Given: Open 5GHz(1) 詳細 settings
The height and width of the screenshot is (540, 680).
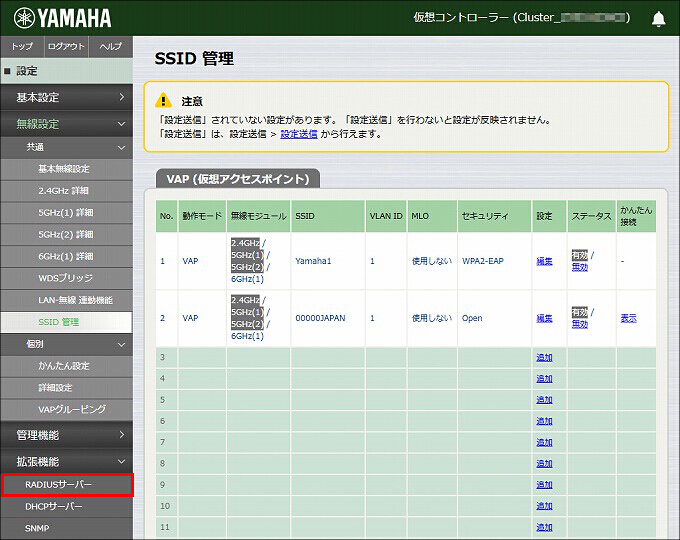Looking at the screenshot, I should (66, 213).
